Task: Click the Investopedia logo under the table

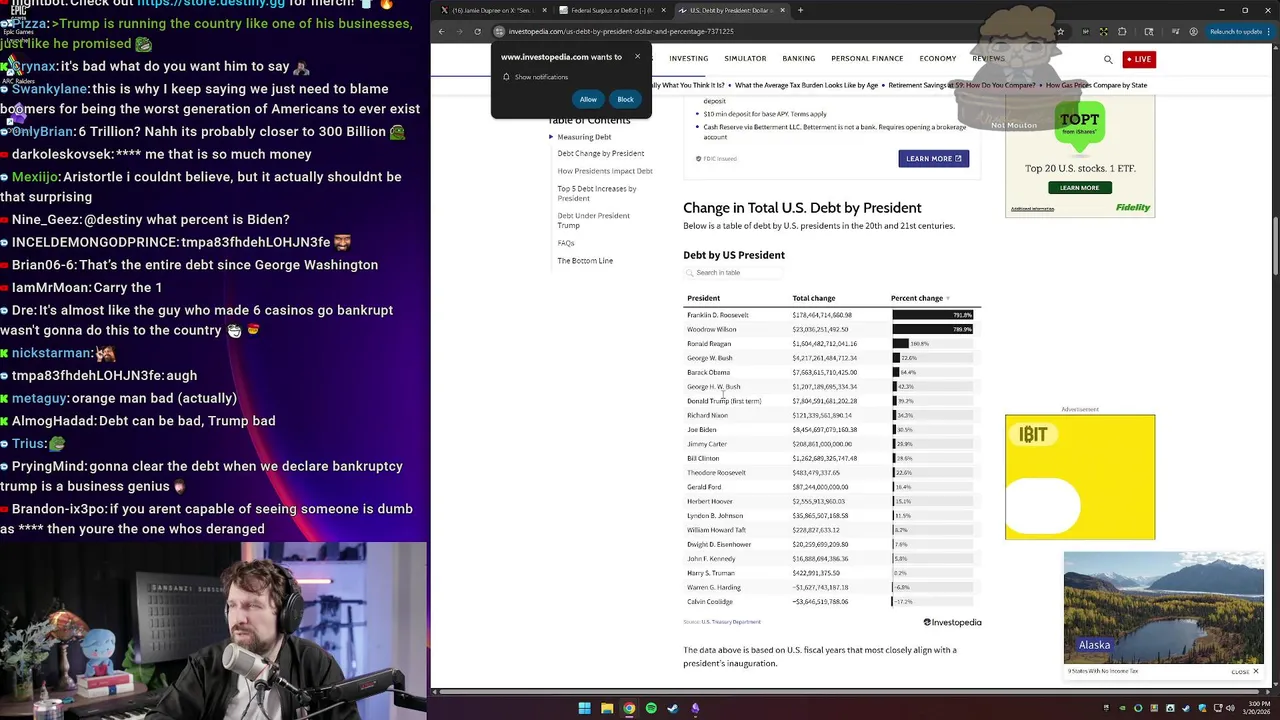Action: pos(952,622)
